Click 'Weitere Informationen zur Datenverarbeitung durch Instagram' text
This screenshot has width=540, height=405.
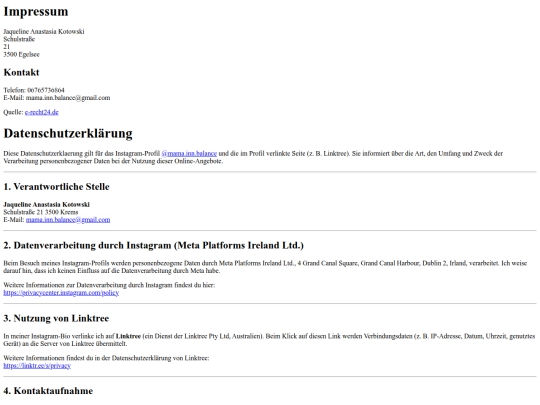tap(109, 285)
